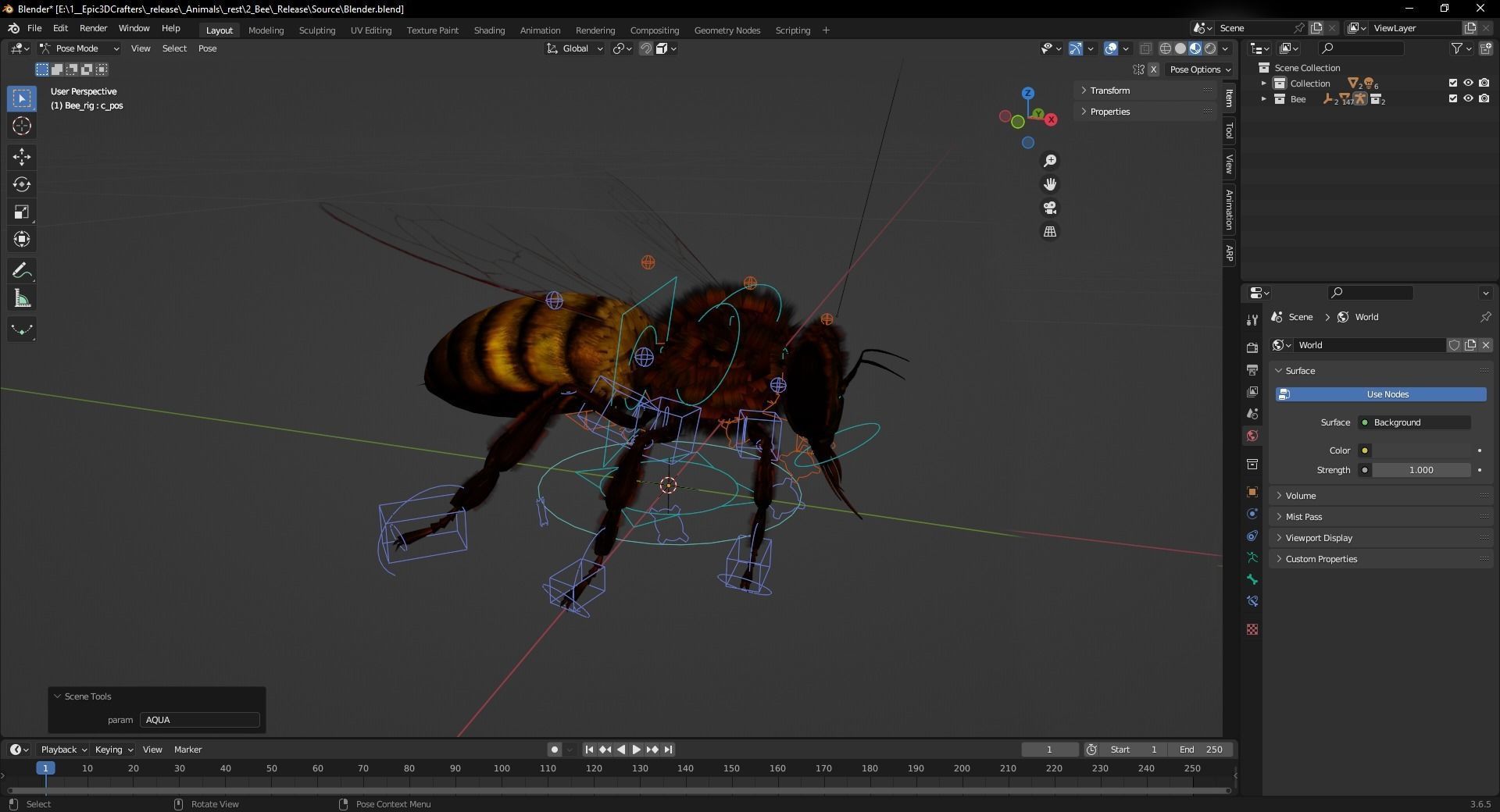This screenshot has height=812, width=1500.
Task: Toggle X-ray display
Action: click(x=1145, y=48)
